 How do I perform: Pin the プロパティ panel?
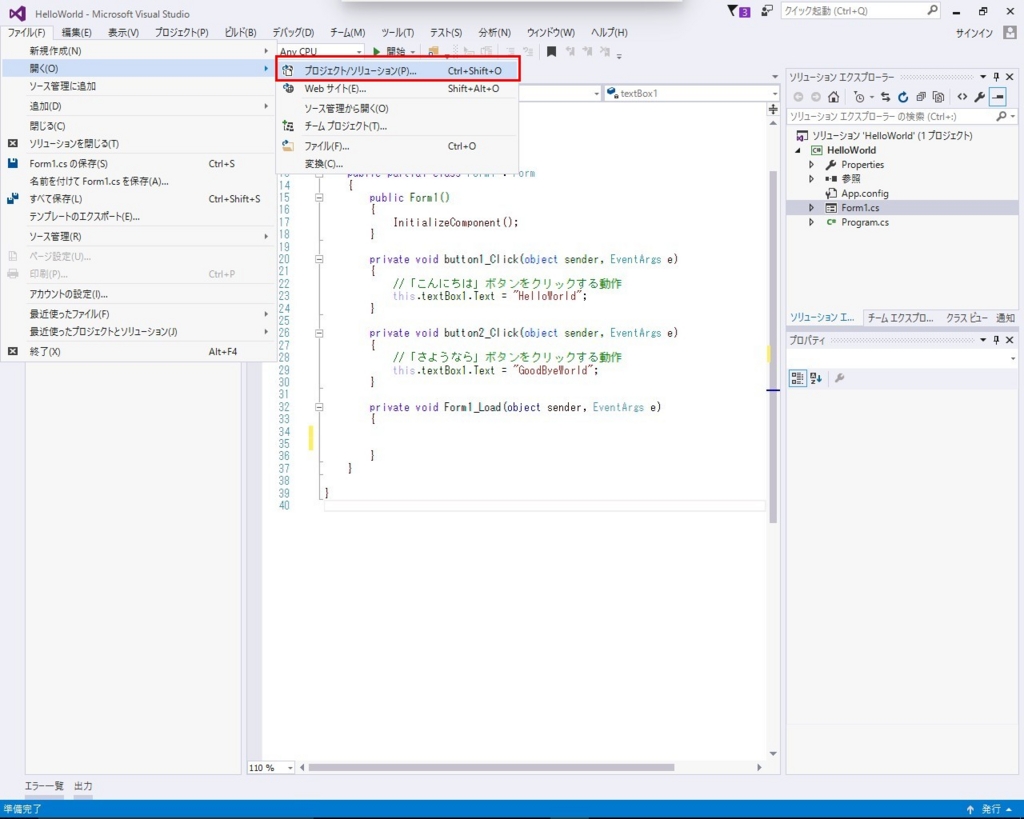click(x=997, y=340)
